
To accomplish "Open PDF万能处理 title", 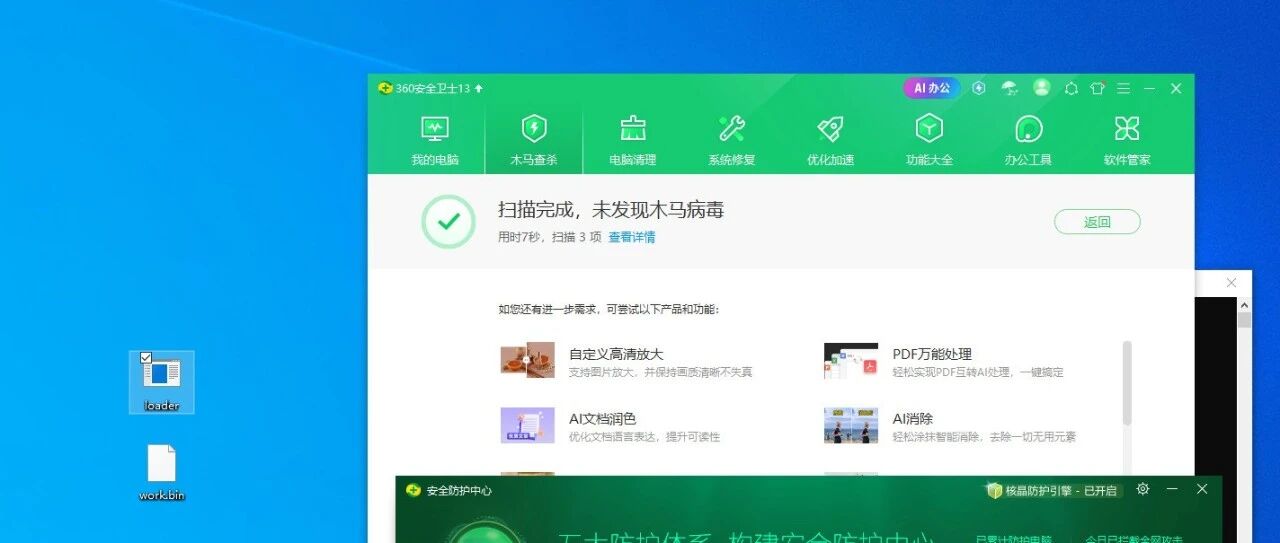I will pos(932,354).
